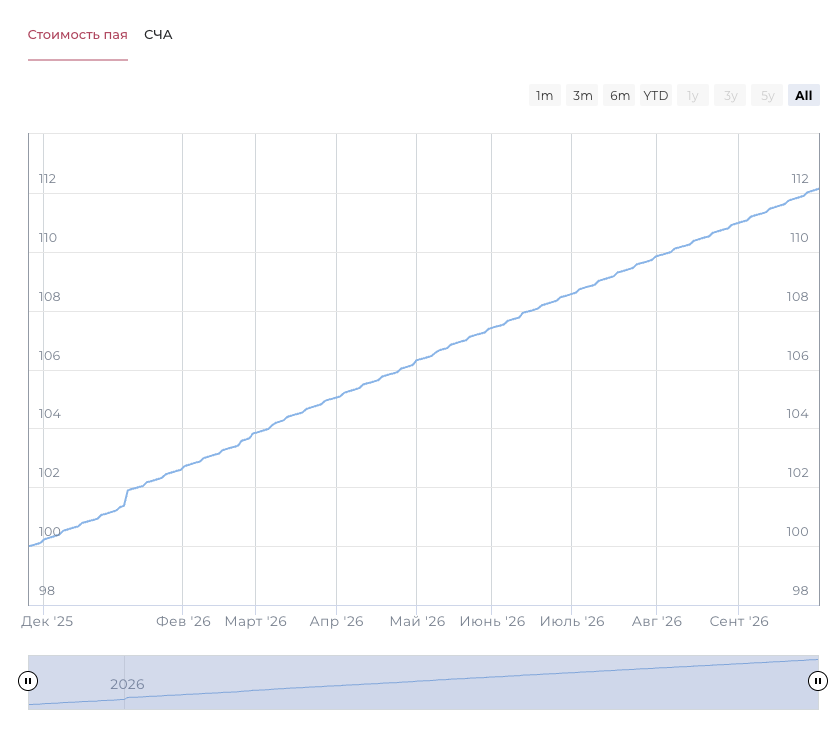Click the Дек '25 axis label
Viewport: 839px width, 736px height.
[x=47, y=621]
